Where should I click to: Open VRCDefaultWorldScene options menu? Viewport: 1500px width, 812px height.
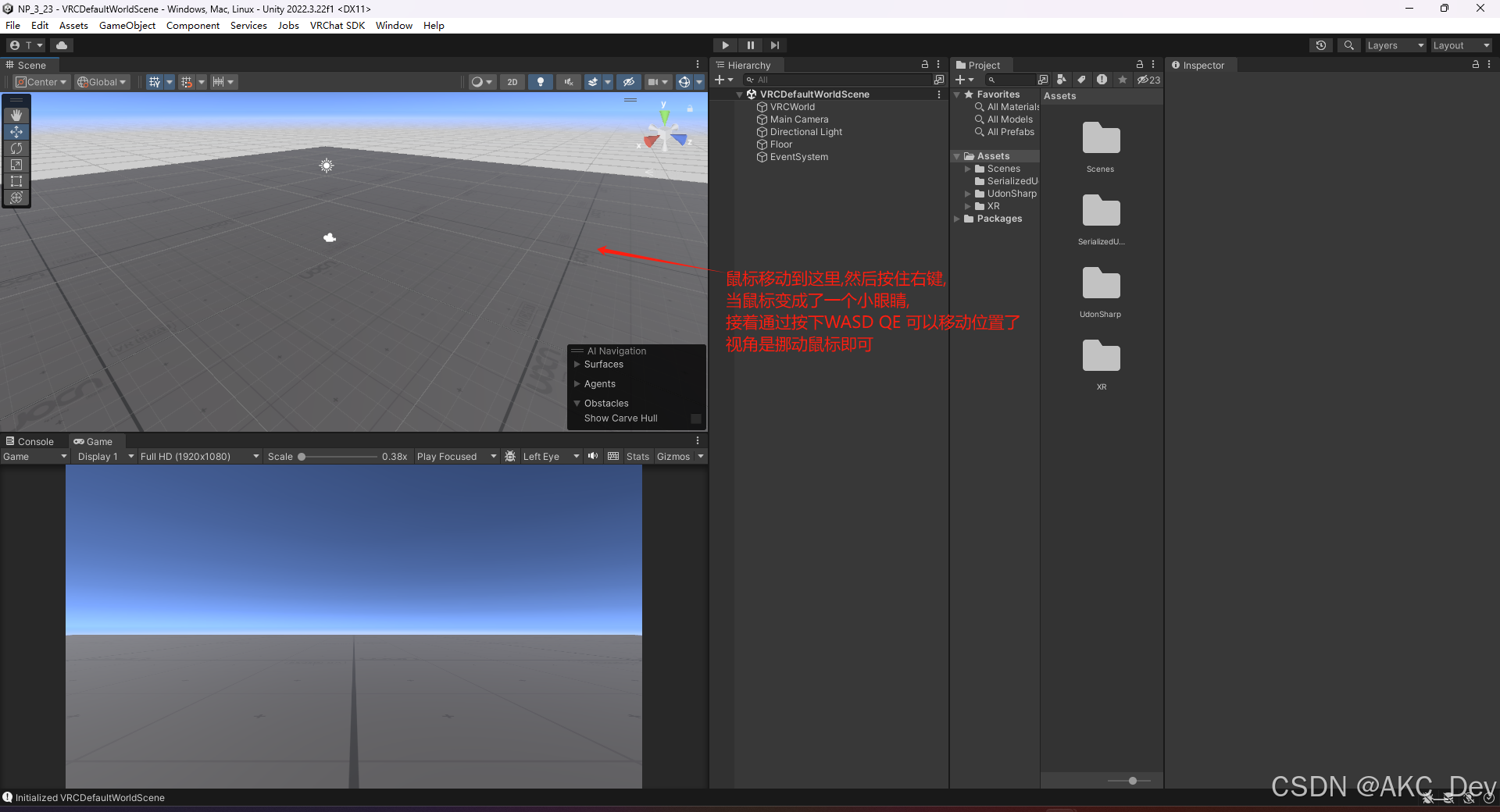(x=938, y=94)
